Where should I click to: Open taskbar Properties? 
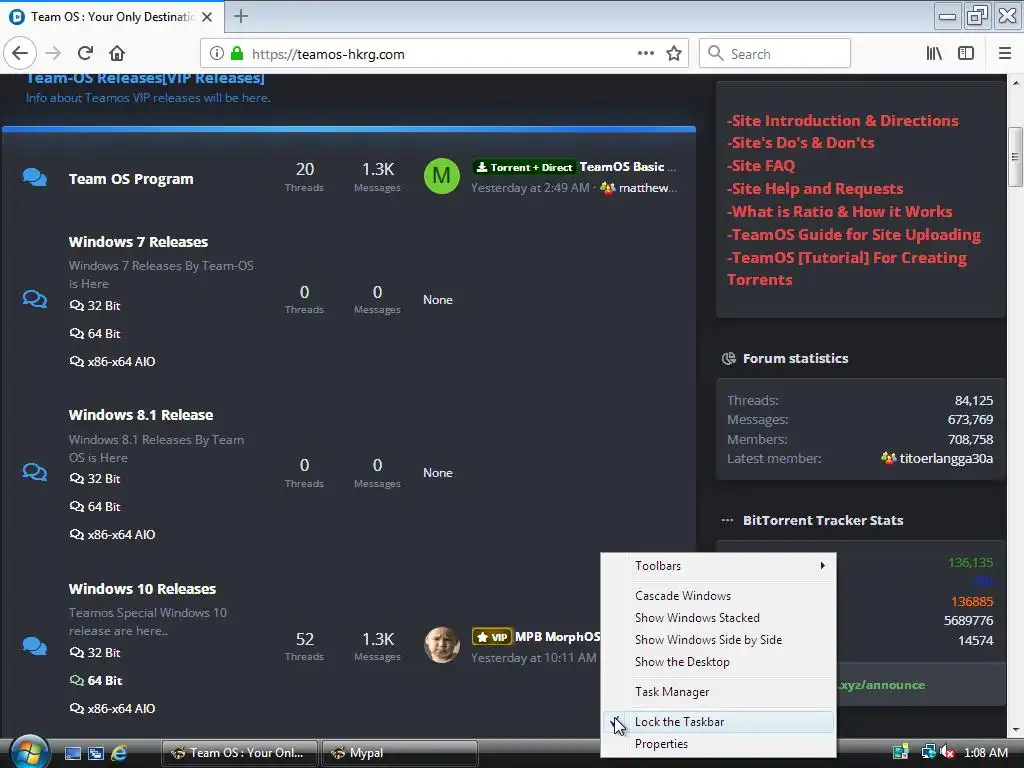click(718, 744)
